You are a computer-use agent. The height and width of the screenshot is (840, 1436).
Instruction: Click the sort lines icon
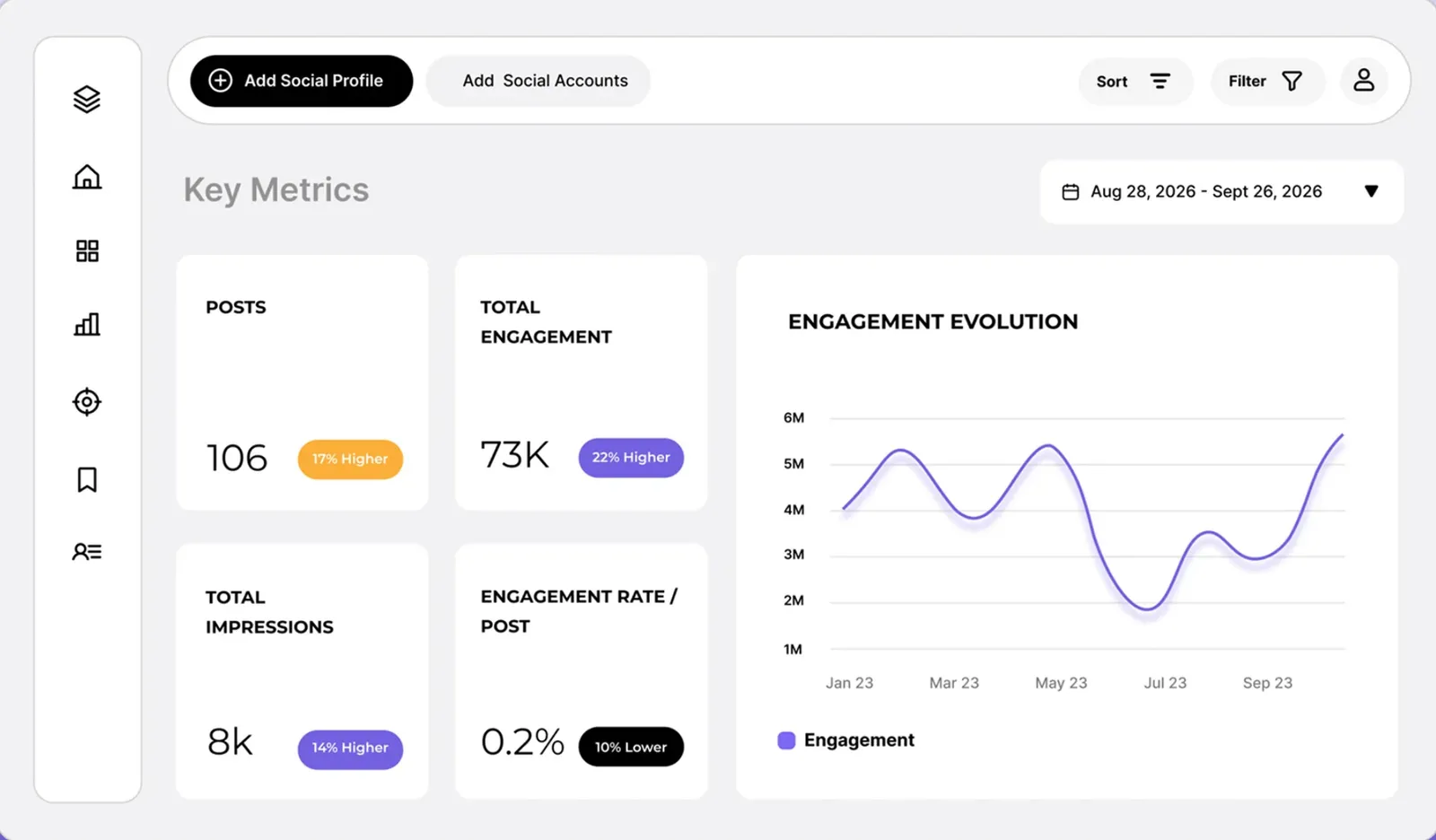pyautogui.click(x=1160, y=81)
